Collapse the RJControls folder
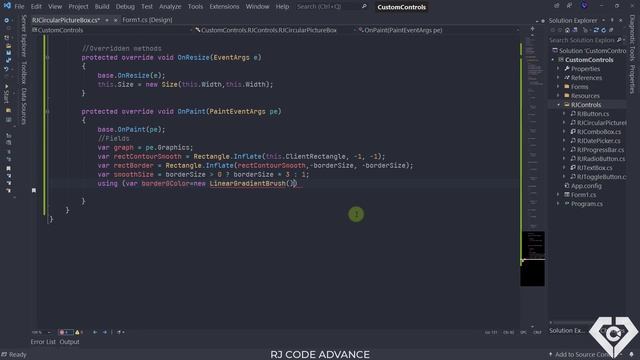The height and width of the screenshot is (360, 640). tap(559, 105)
